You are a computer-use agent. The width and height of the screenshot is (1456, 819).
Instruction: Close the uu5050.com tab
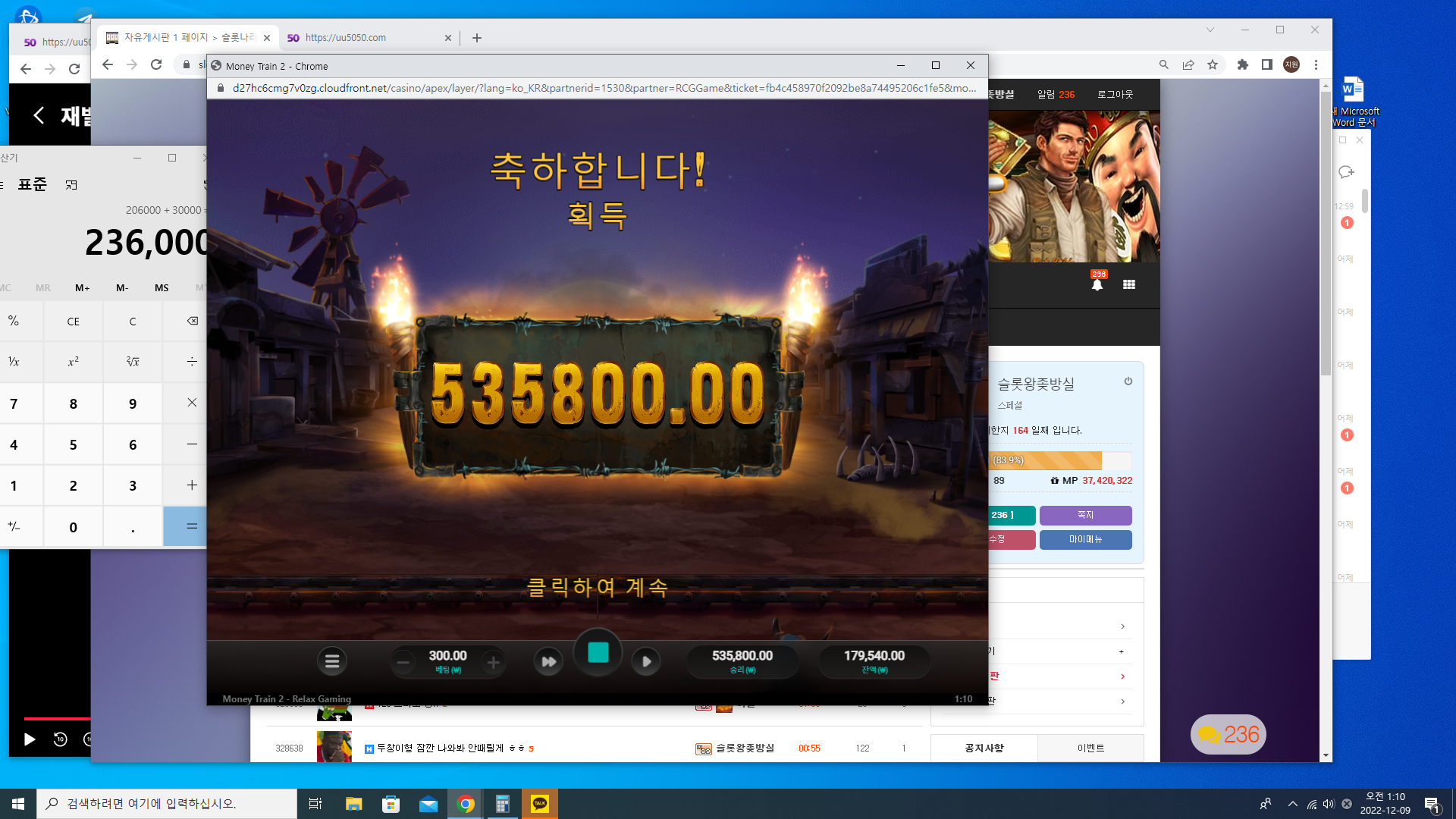(447, 38)
